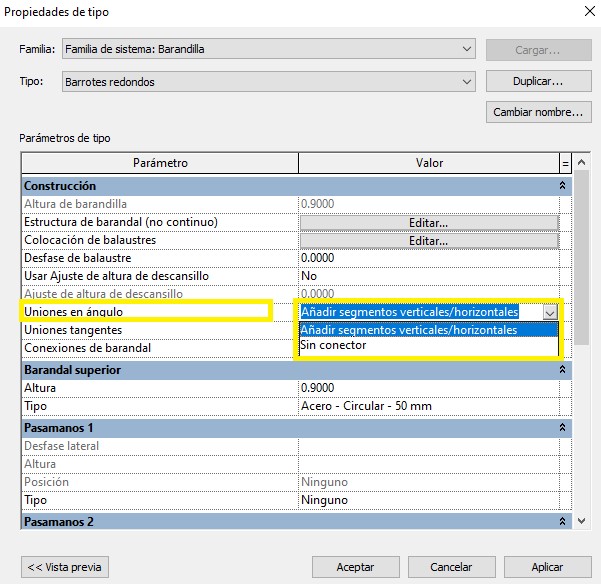Click the Cambiar nombre button
Screen dimensions: 601x584
(x=536, y=112)
